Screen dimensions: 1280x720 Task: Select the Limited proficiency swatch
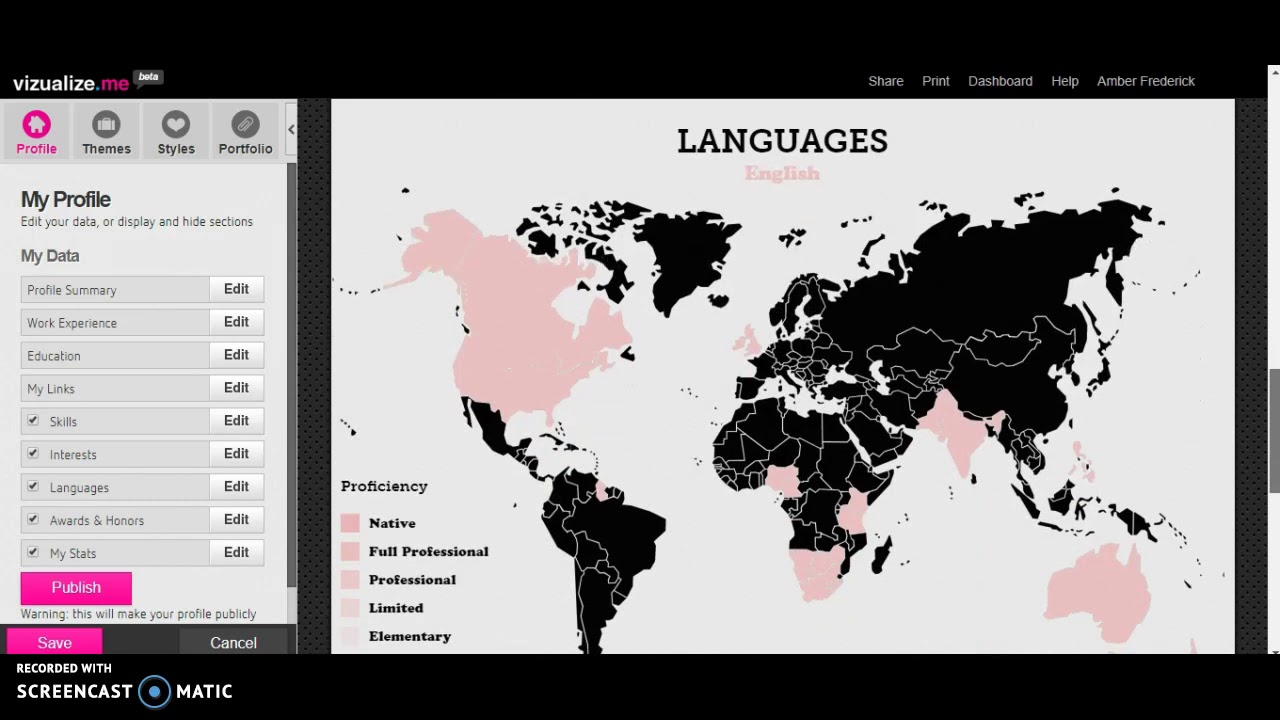pos(350,607)
